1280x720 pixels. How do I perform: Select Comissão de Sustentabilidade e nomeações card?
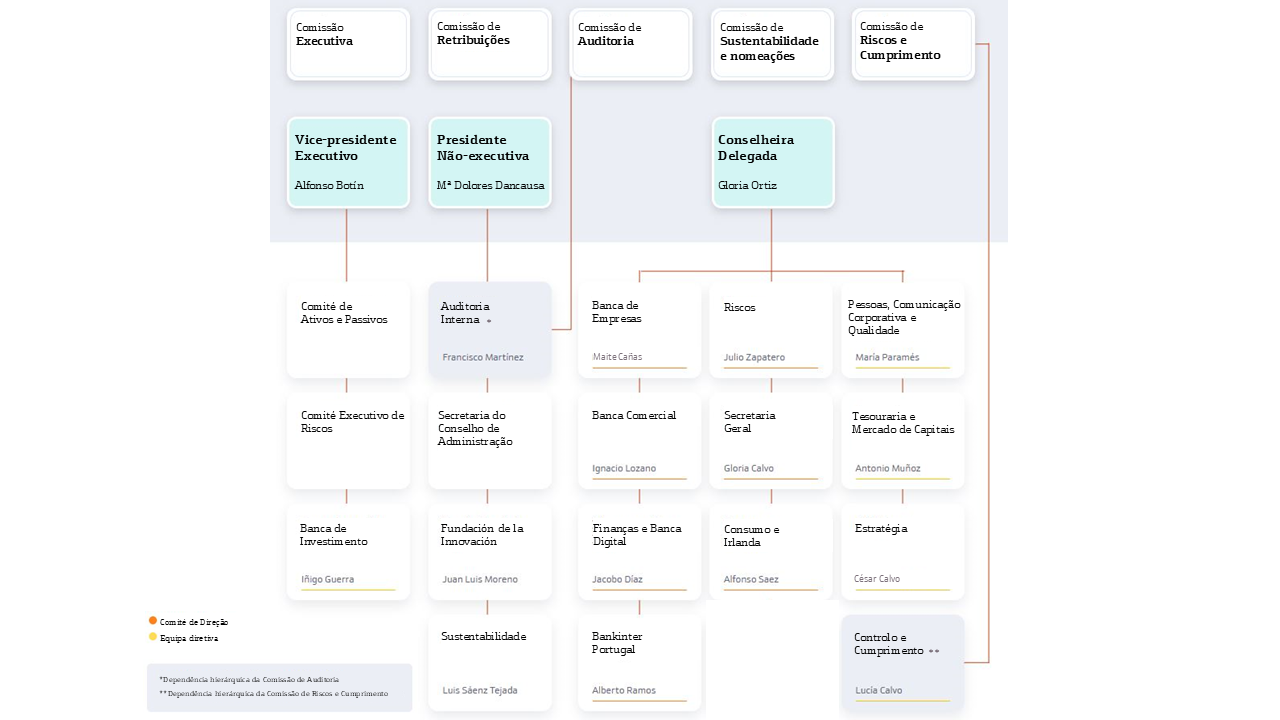(772, 44)
